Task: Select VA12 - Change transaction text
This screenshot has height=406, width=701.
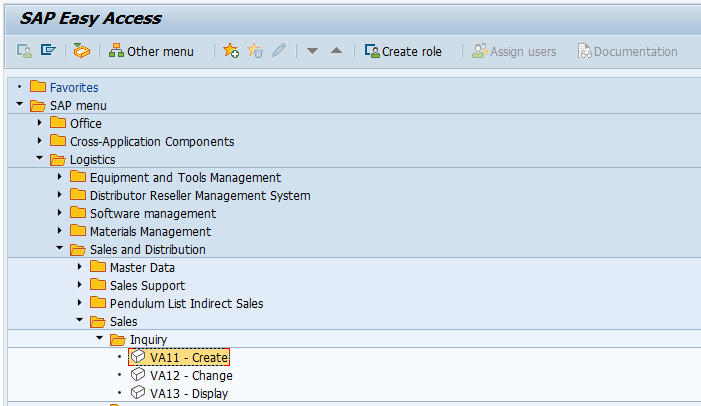Action: click(191, 376)
